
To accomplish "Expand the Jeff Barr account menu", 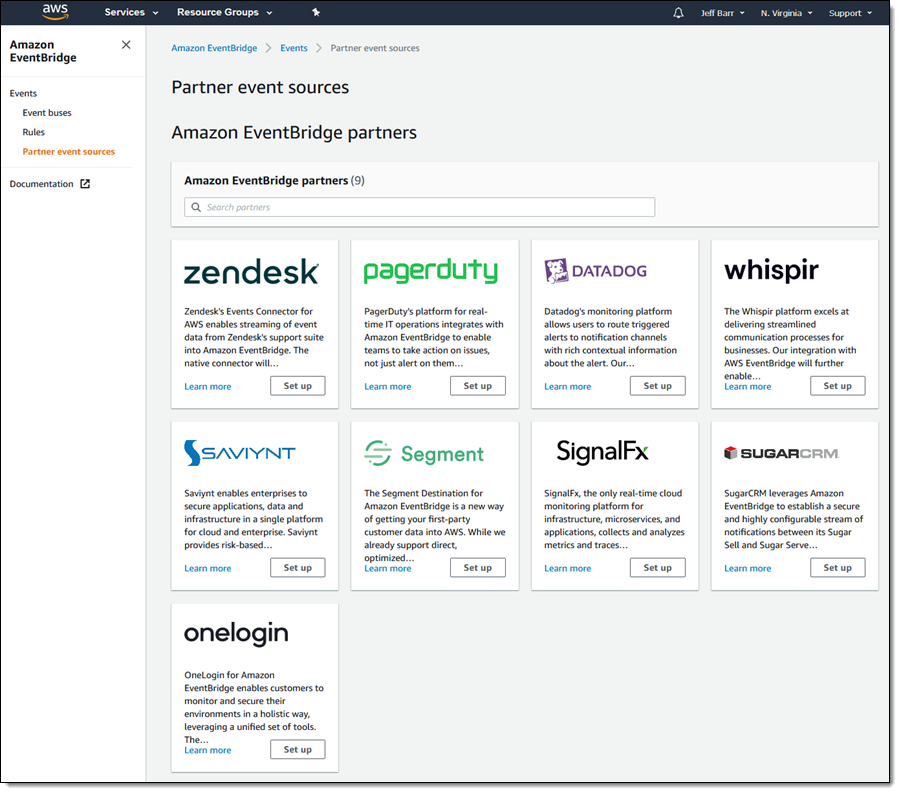I will 727,13.
